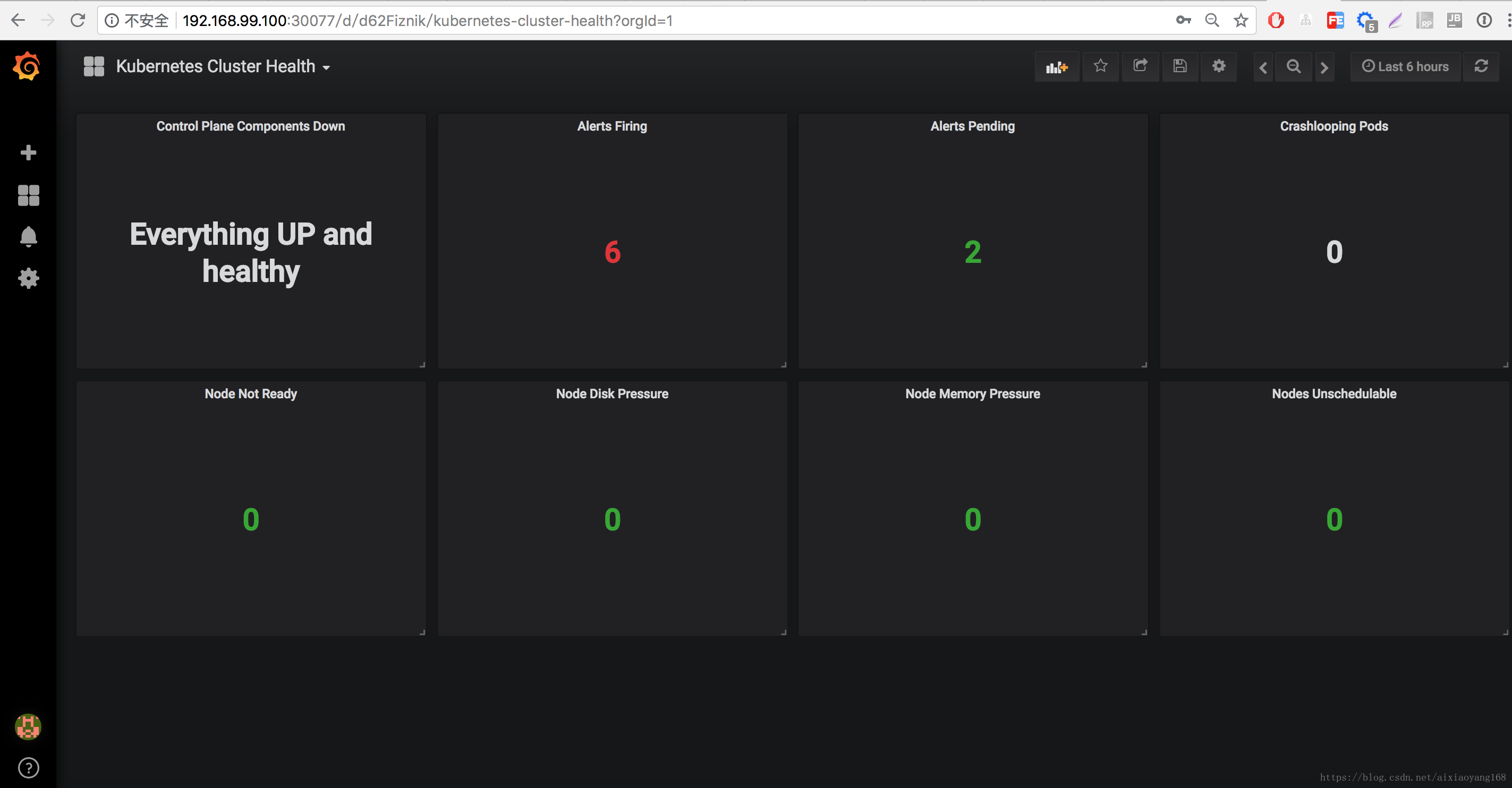The height and width of the screenshot is (788, 1512).
Task: Click the Node Not Ready value 0
Action: pyautogui.click(x=251, y=520)
